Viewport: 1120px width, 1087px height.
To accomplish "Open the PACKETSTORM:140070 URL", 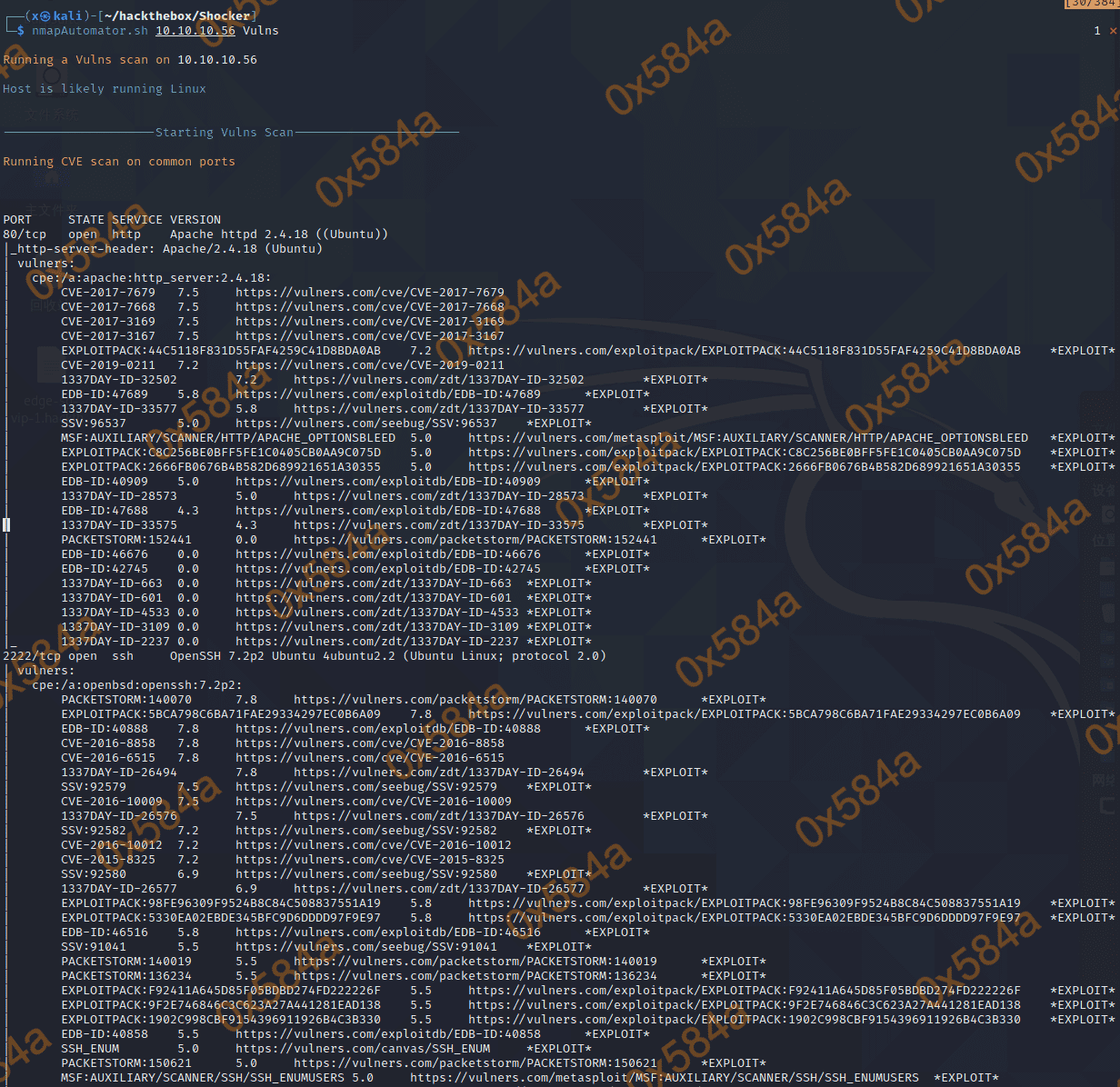I will 475,700.
